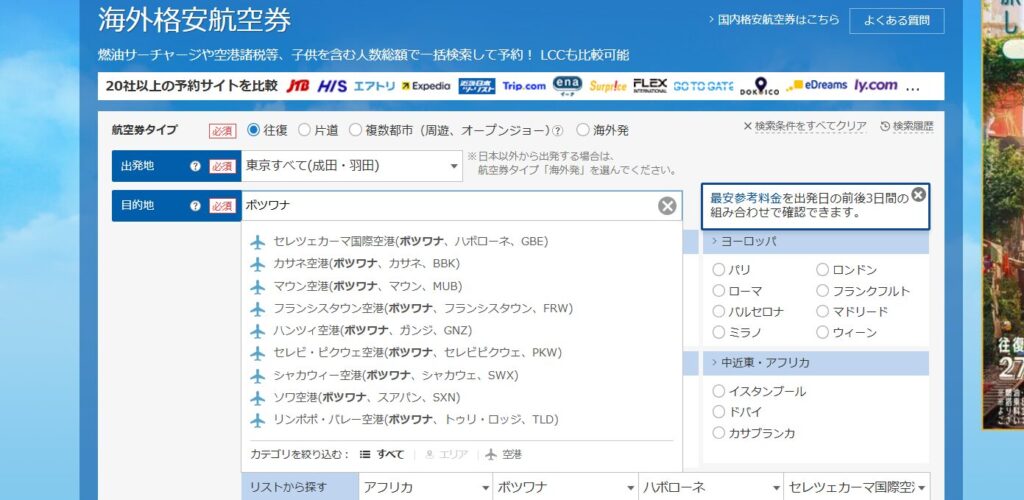The height and width of the screenshot is (500, 1024).
Task: Choose ミラノ radio button
Action: click(x=718, y=332)
